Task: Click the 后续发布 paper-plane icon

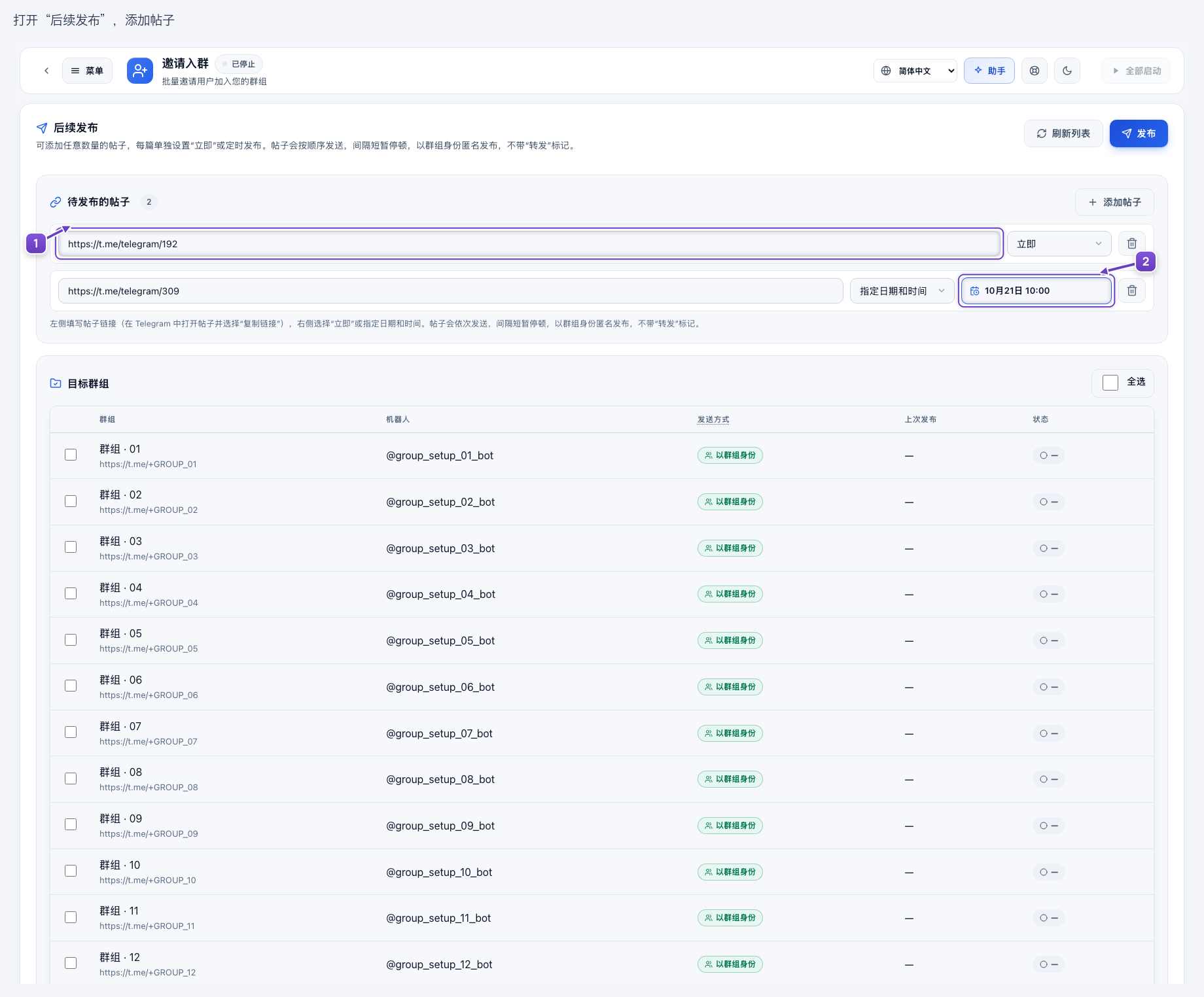Action: [x=42, y=128]
